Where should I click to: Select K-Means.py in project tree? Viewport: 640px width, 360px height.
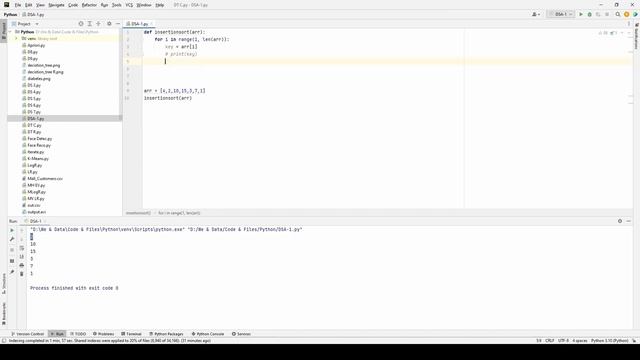pos(38,159)
